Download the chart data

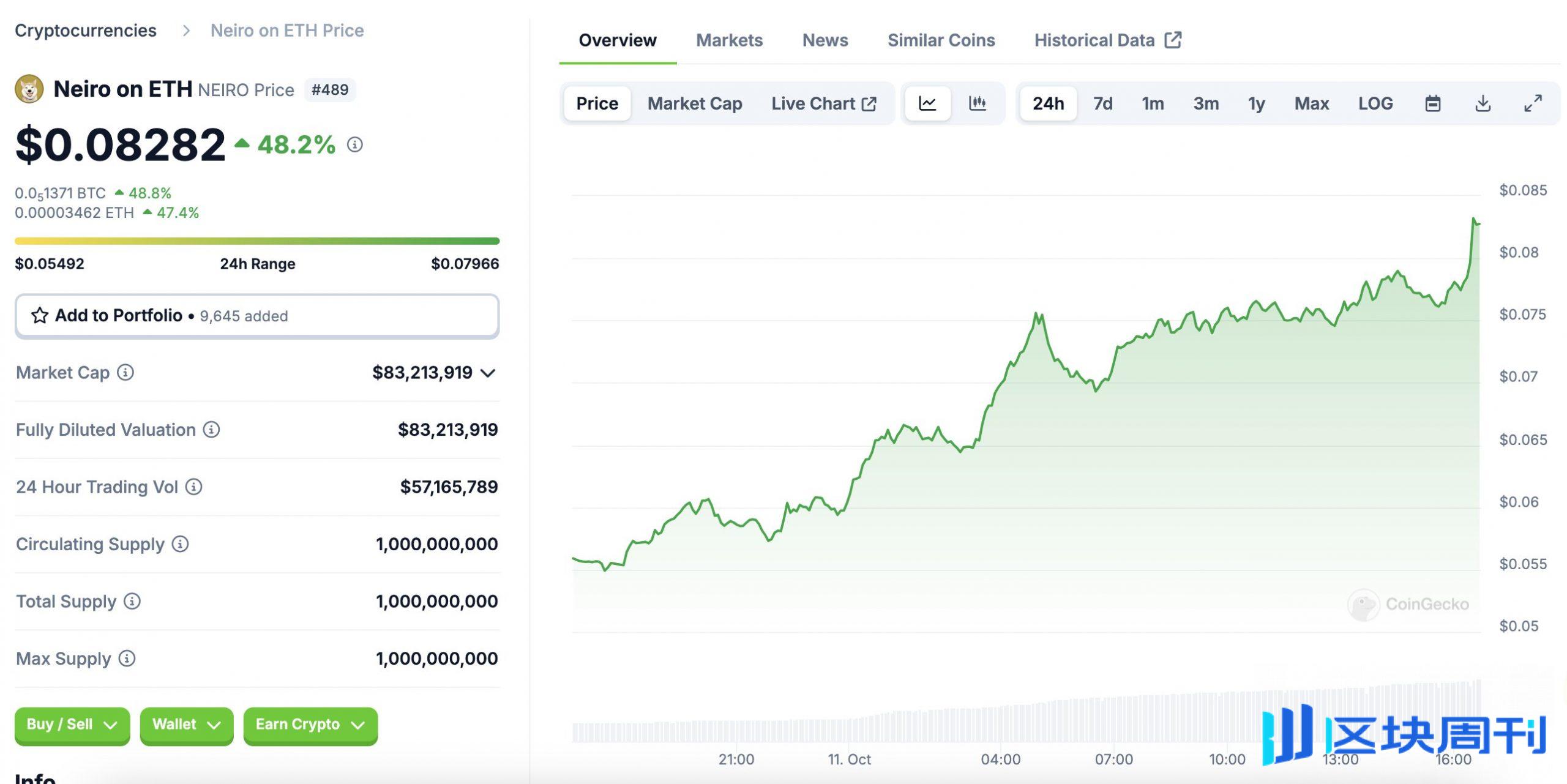coord(1483,103)
